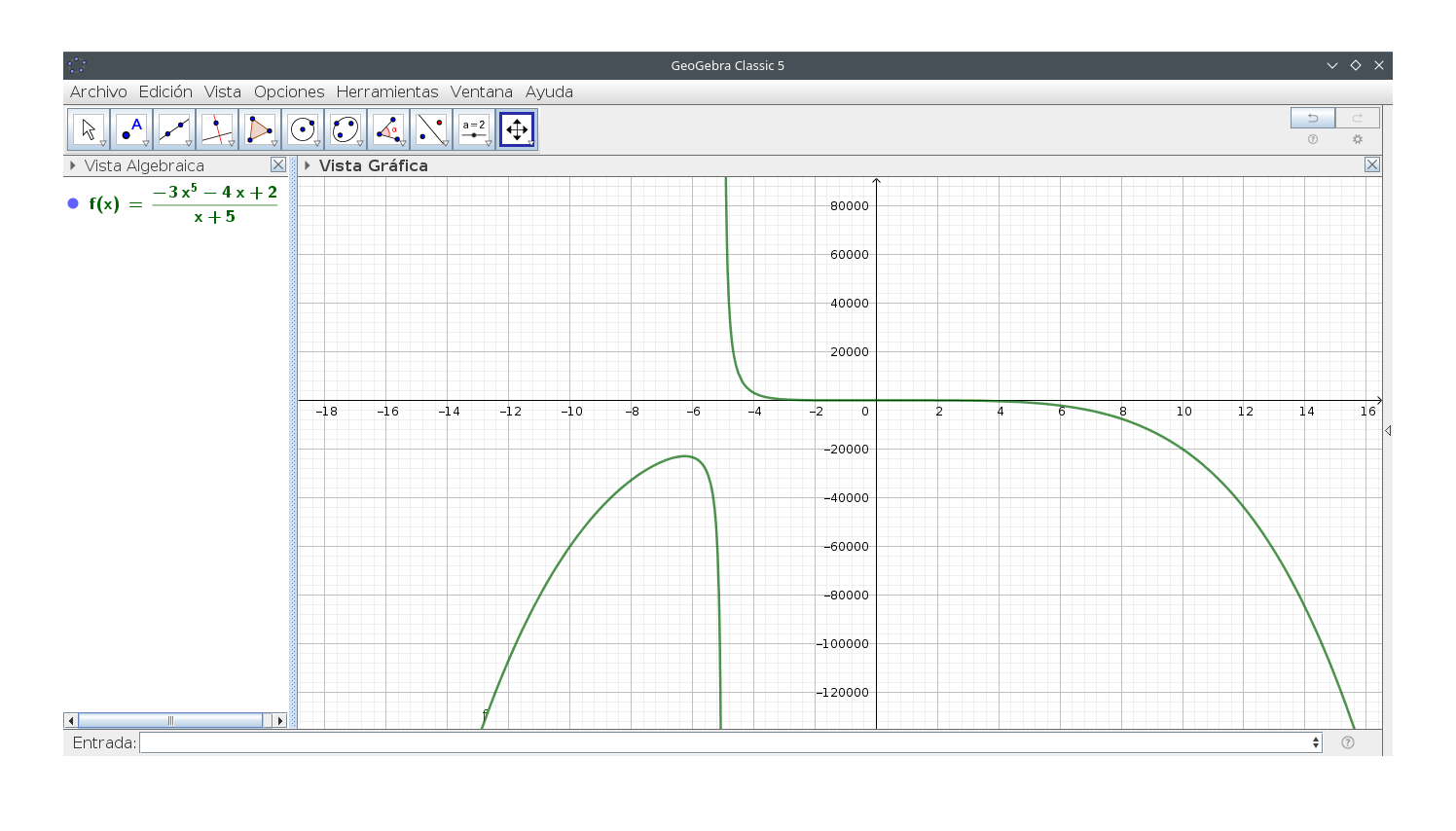Select the Move (arrow pointer) tool
The width and height of the screenshot is (1456, 831).
(x=89, y=129)
